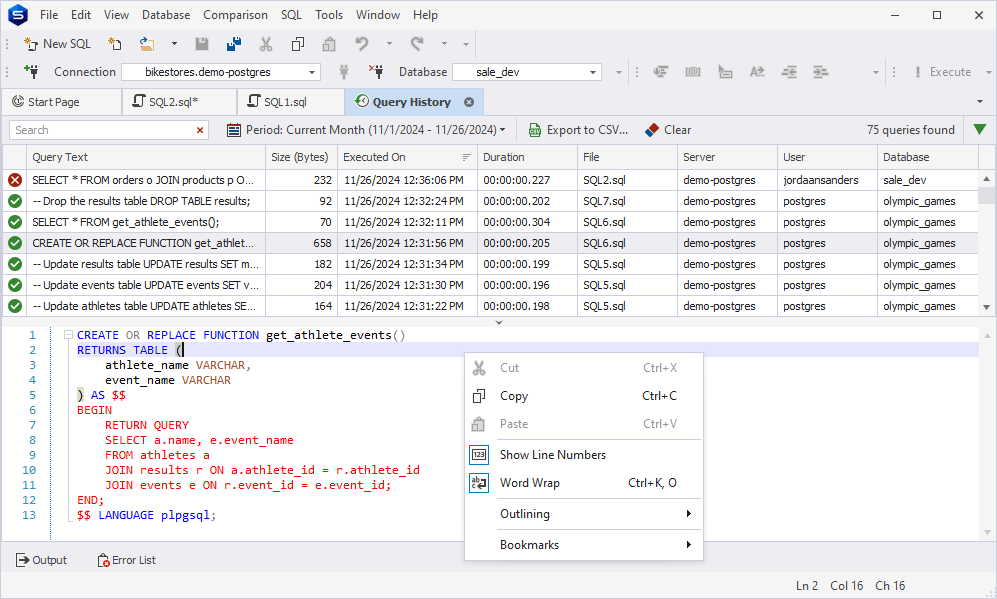Switch to the Start Page tab

pyautogui.click(x=62, y=102)
